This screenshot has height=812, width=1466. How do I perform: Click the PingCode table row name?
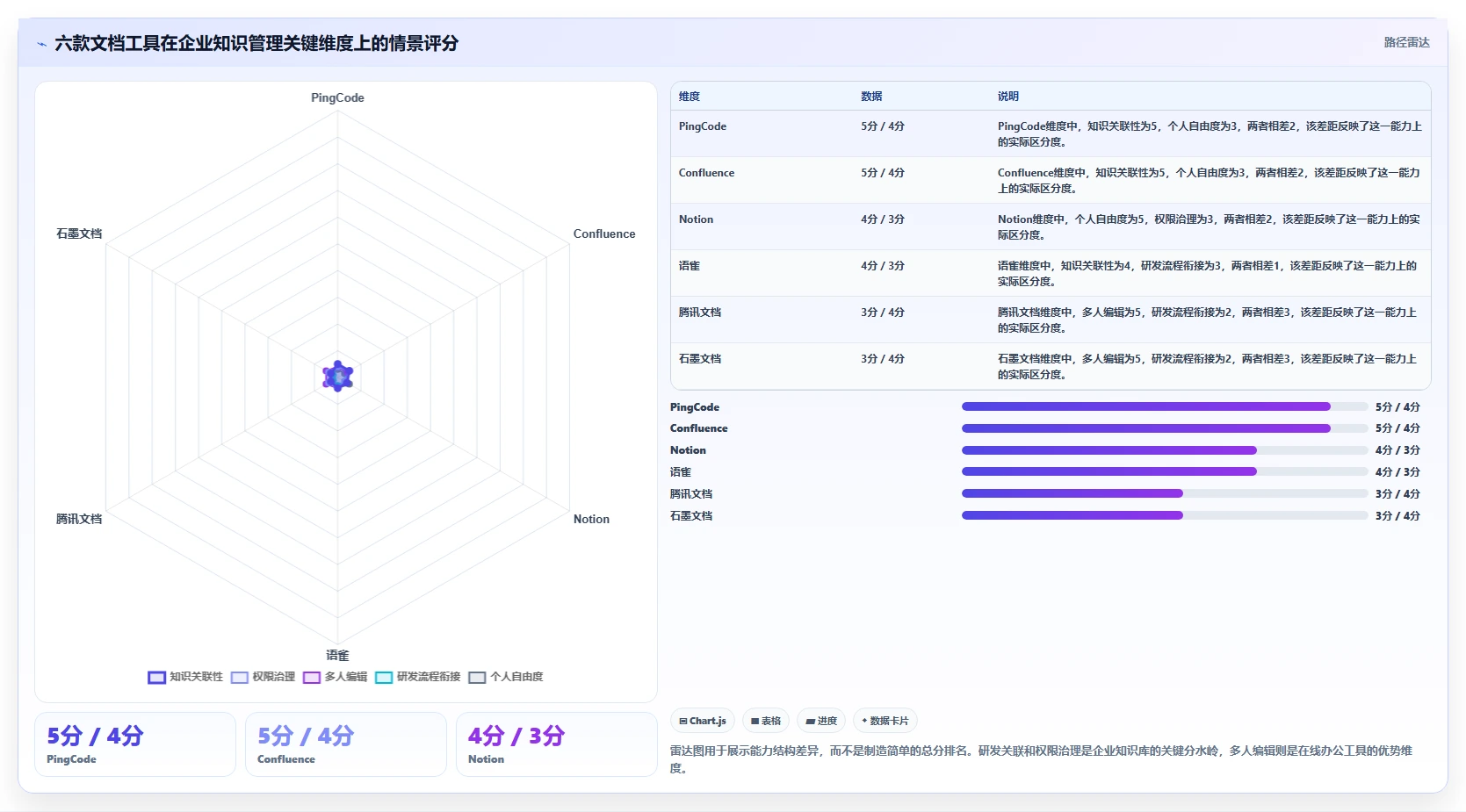[703, 126]
